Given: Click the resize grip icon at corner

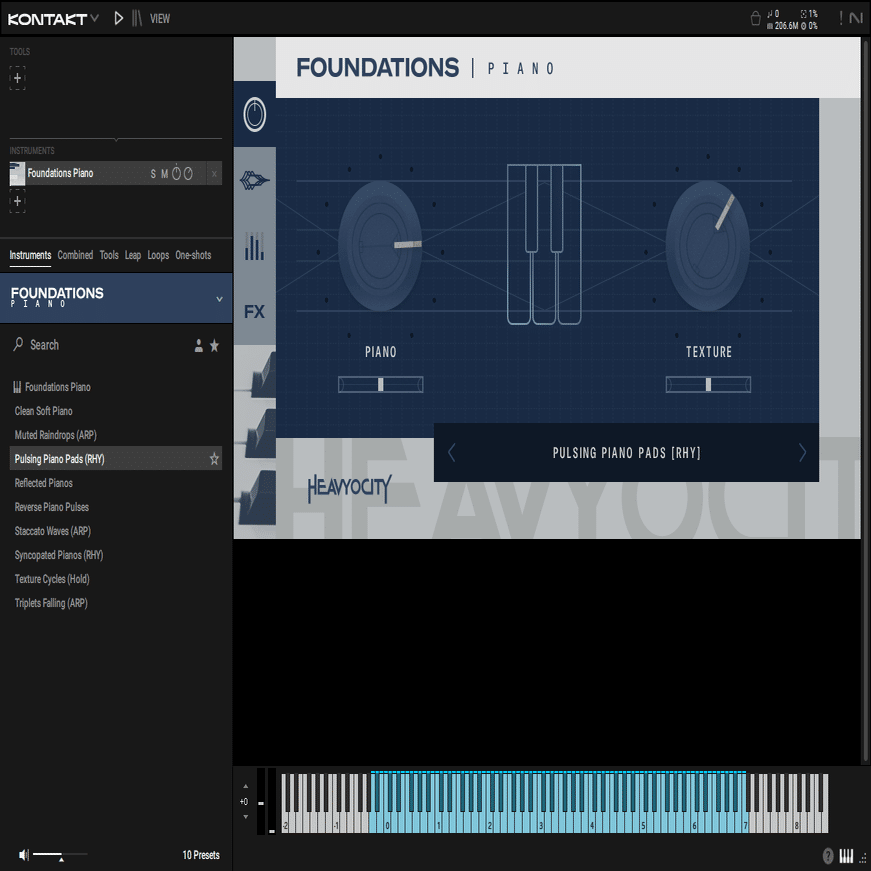Looking at the screenshot, I should (x=863, y=858).
